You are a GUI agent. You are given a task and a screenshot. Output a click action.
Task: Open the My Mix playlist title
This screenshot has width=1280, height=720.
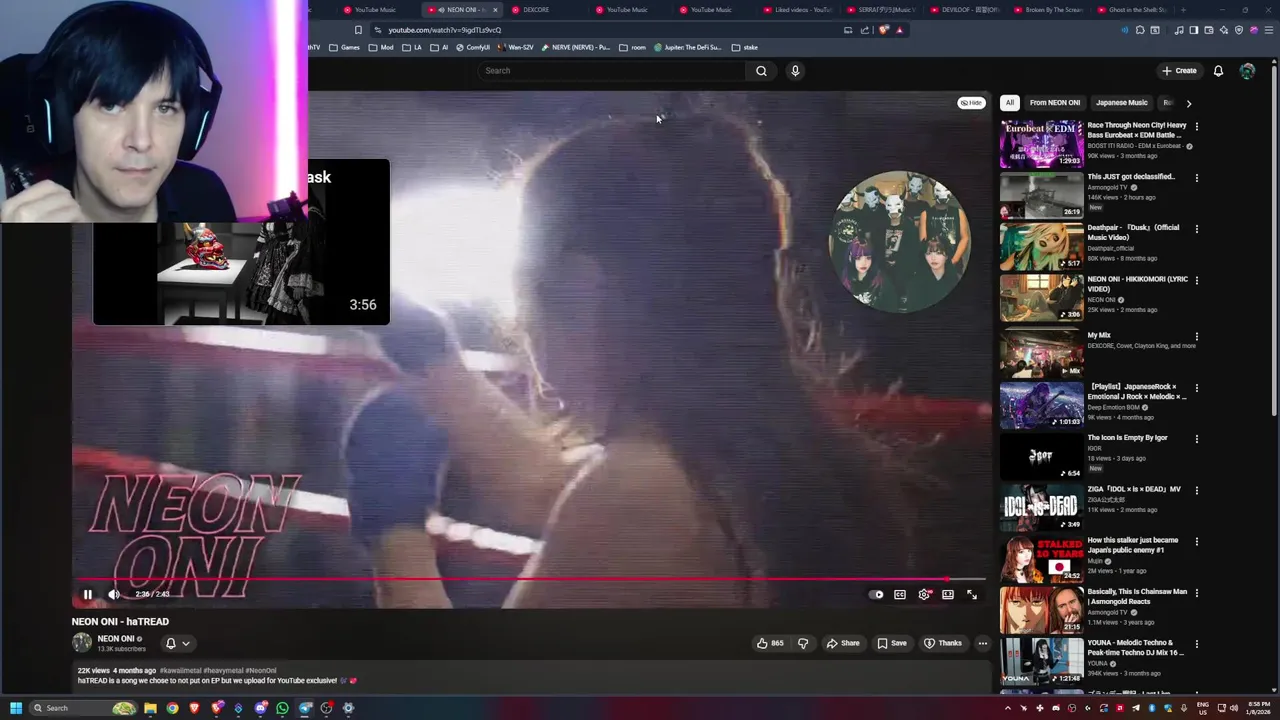1099,336
